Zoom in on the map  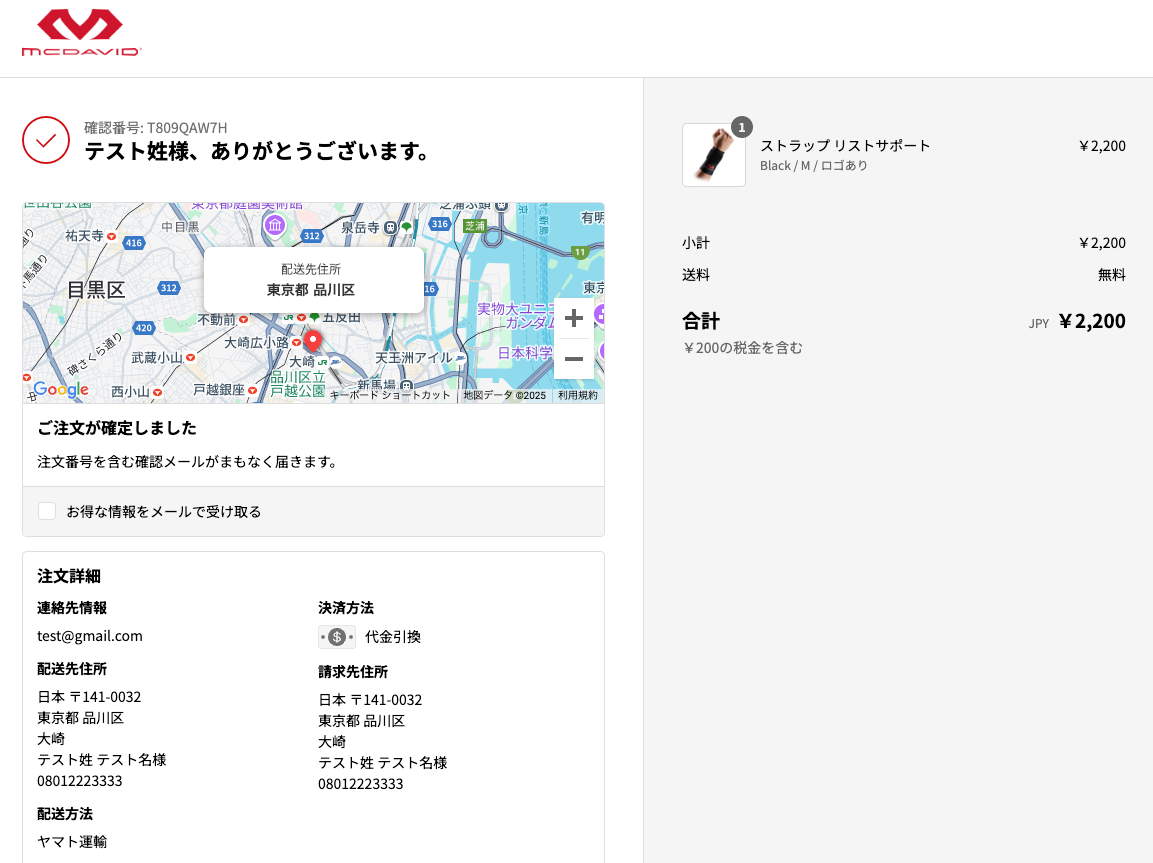point(574,319)
